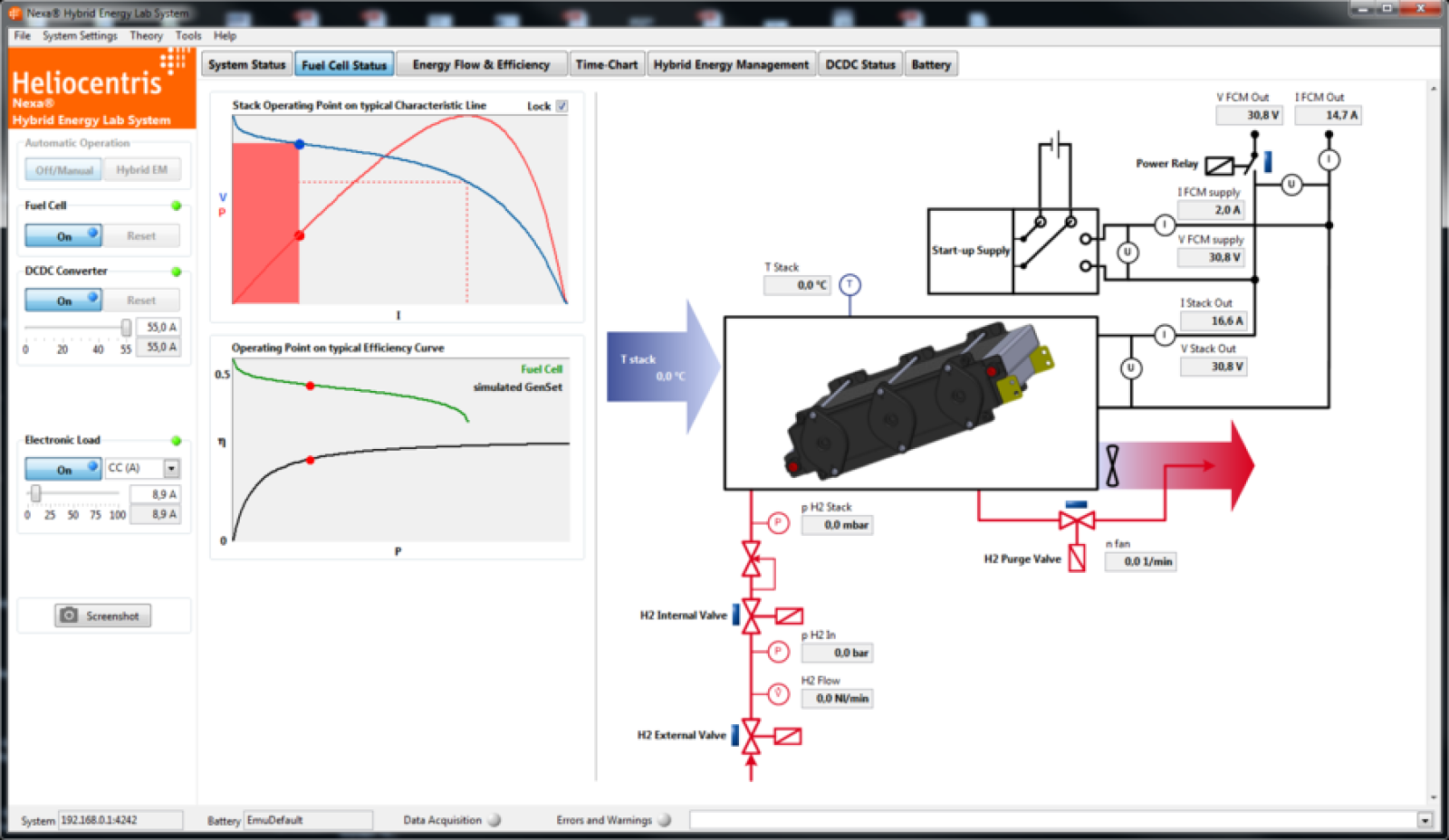The image size is (1449, 840).
Task: Open the System Settings menu
Action: tap(80, 35)
